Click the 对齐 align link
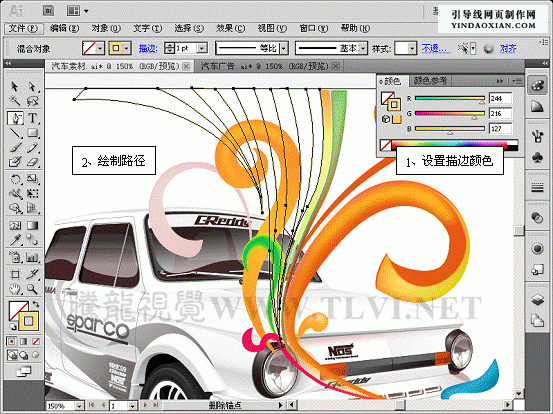Image resolution: width=553 pixels, height=414 pixels. pyautogui.click(x=508, y=48)
